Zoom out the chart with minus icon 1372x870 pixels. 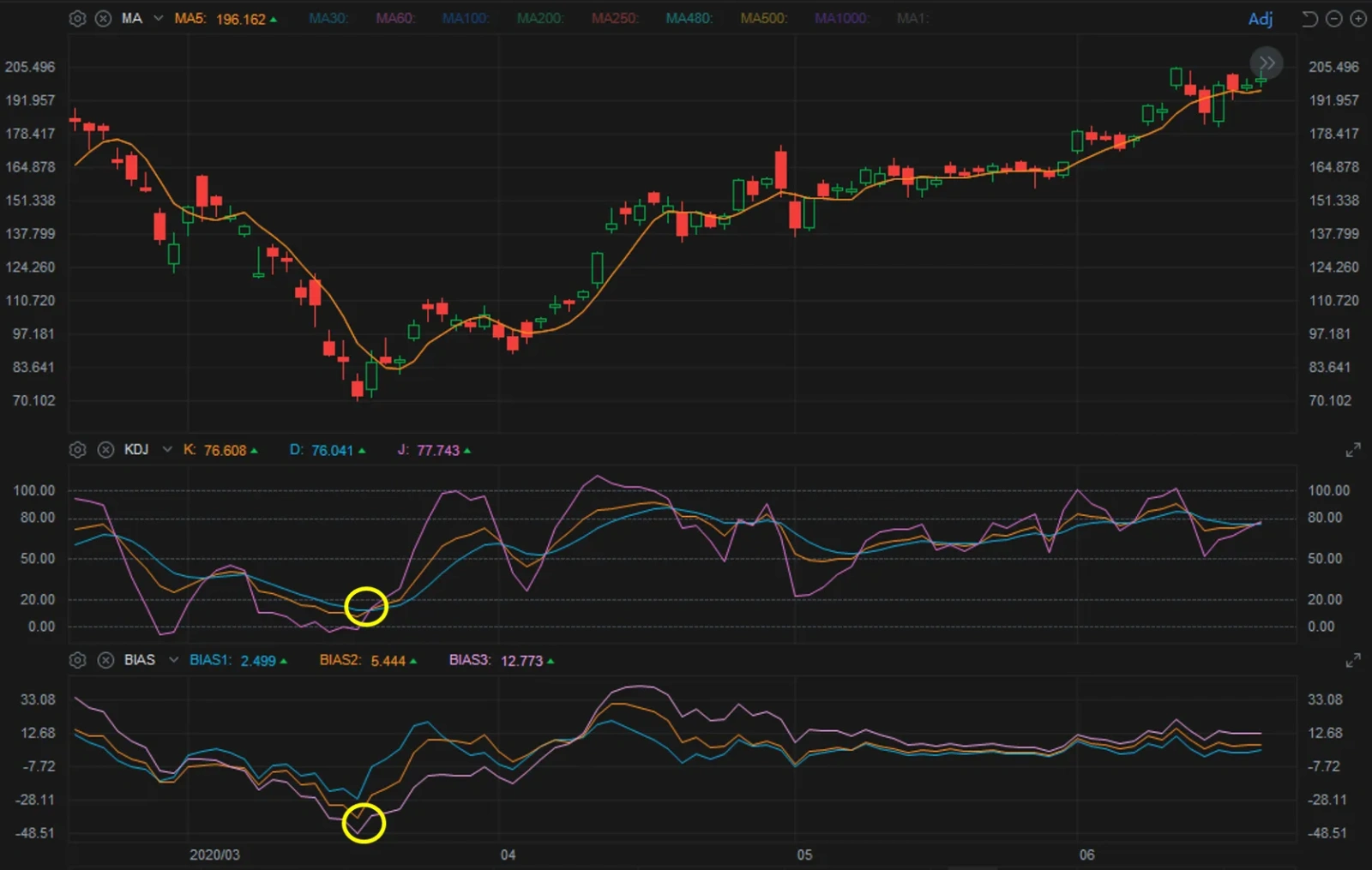point(1334,19)
